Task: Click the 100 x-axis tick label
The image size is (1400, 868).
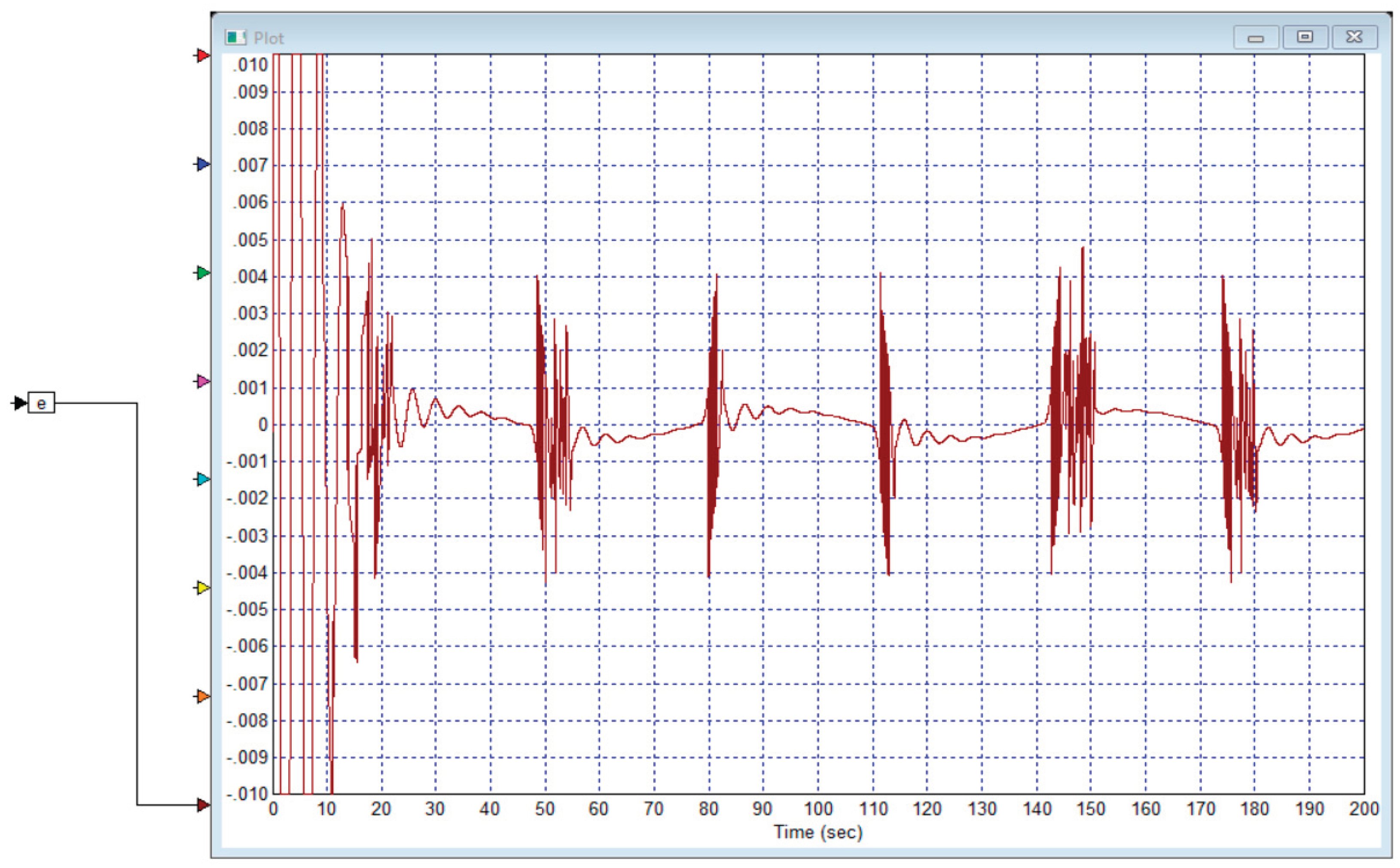Action: pos(818,809)
